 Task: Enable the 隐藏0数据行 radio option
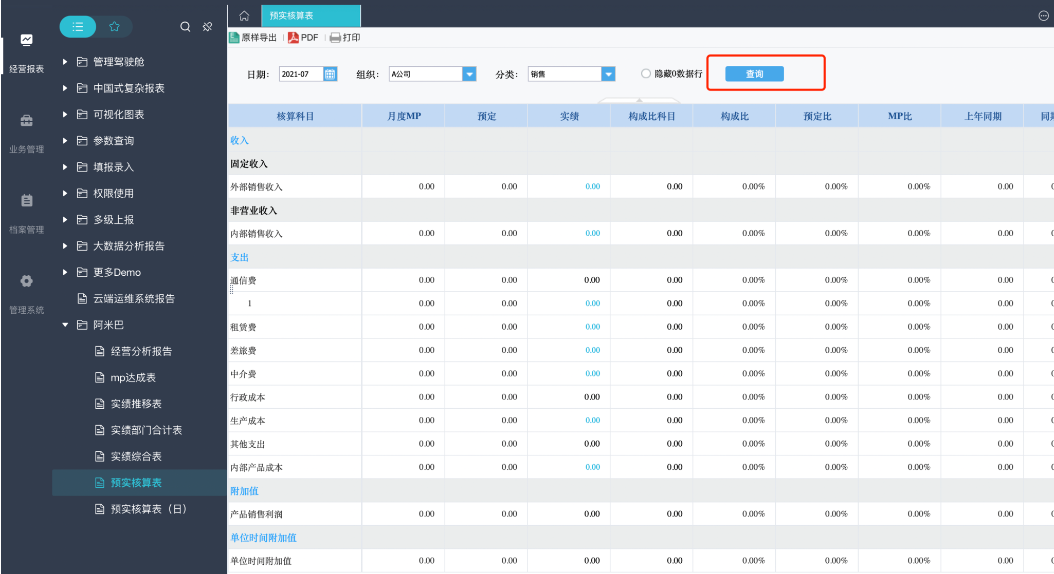pos(646,74)
